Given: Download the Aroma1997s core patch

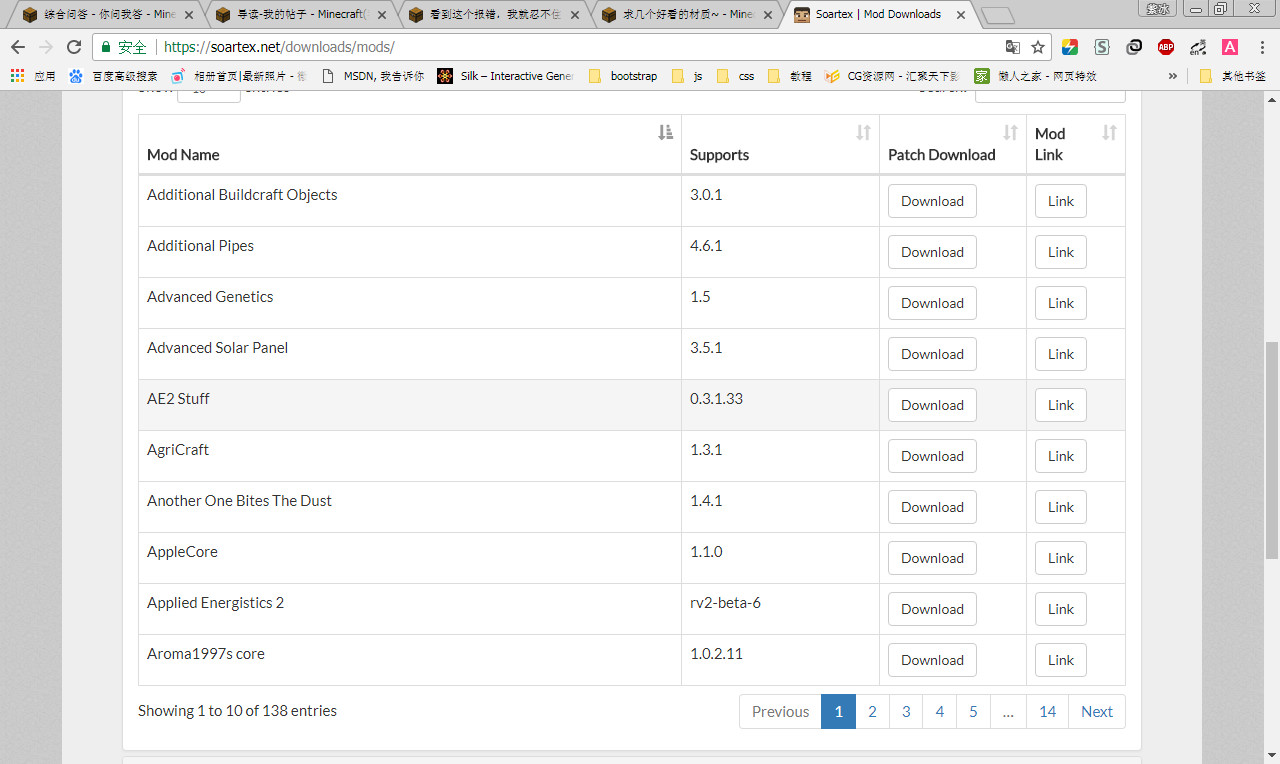Looking at the screenshot, I should pyautogui.click(x=932, y=660).
